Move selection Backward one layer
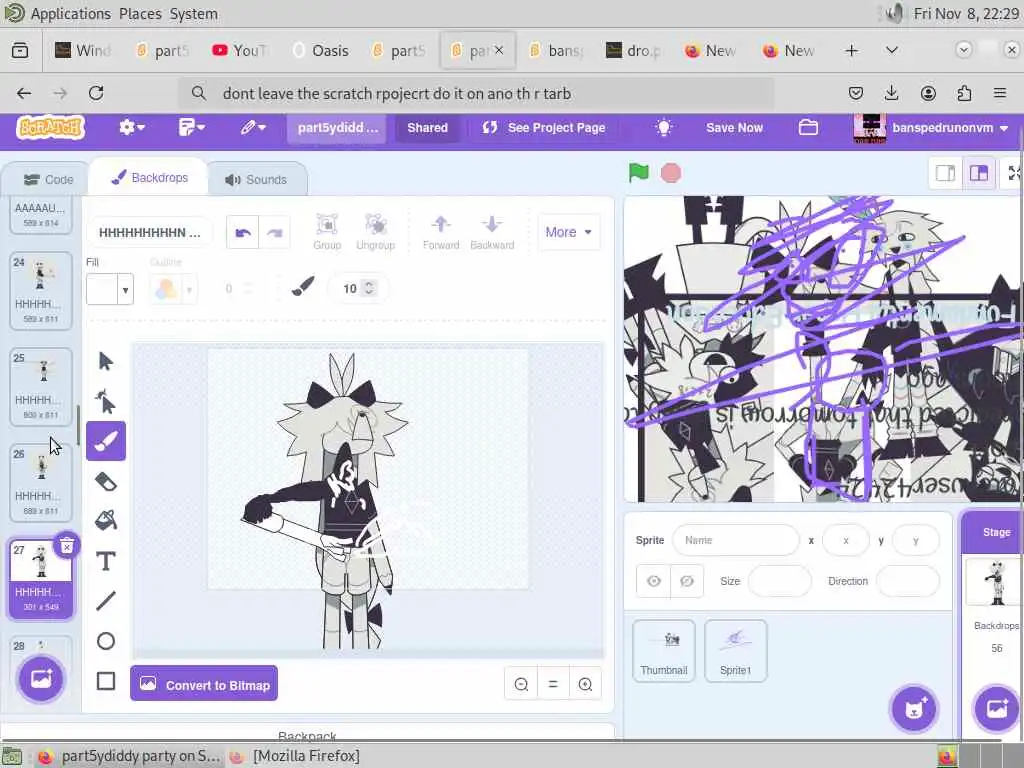 492,232
